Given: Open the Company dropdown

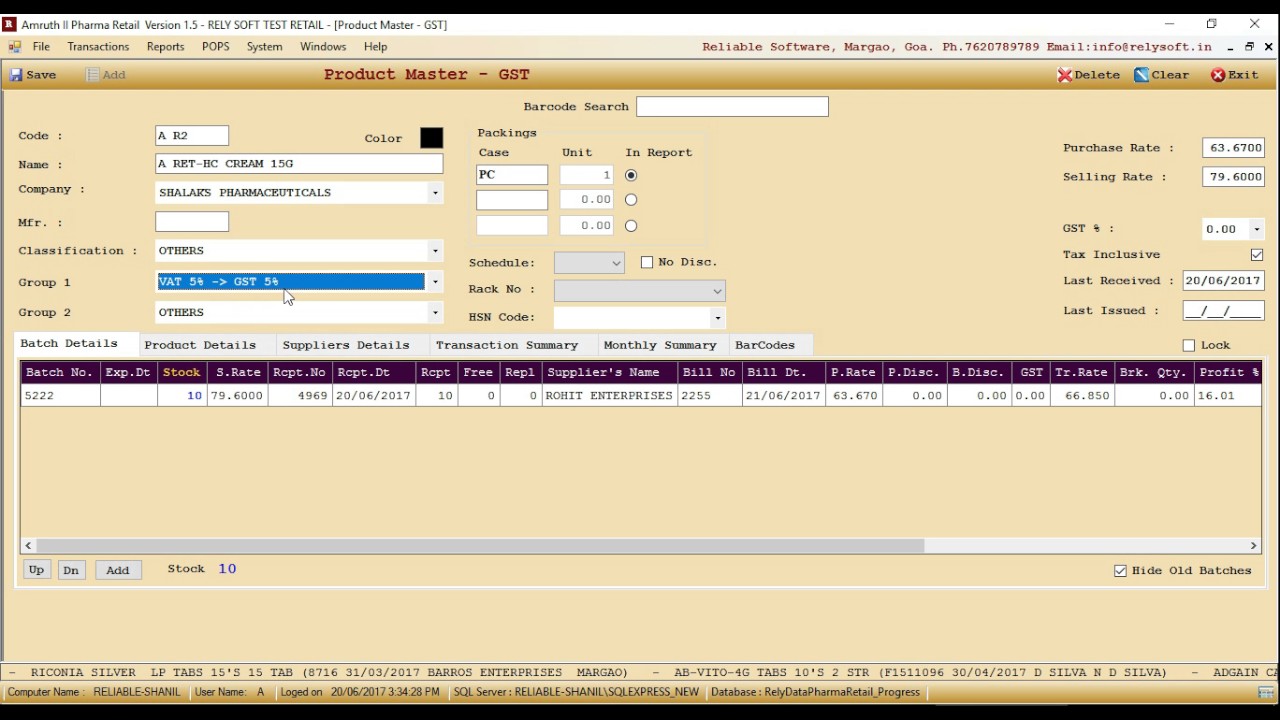Looking at the screenshot, I should pos(435,193).
